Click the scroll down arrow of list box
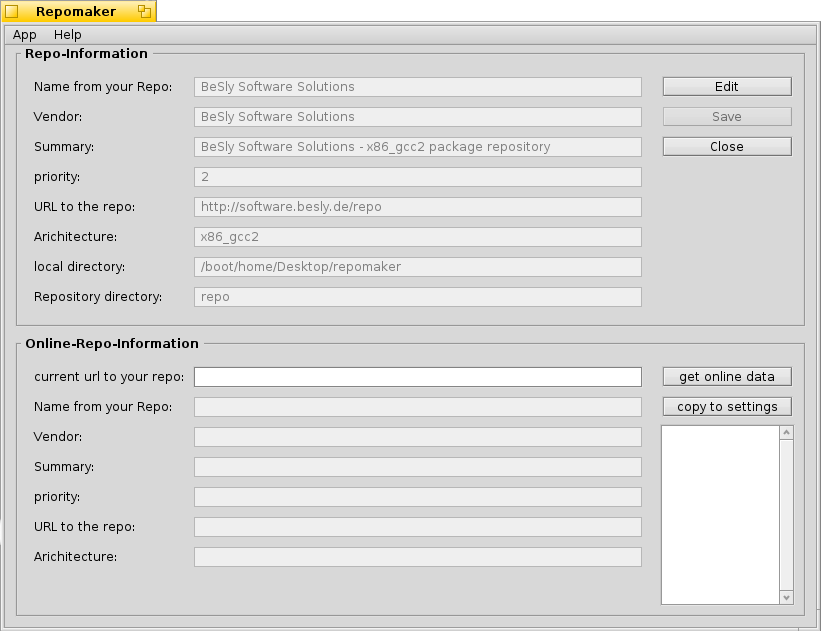821x631 pixels. tap(786, 597)
